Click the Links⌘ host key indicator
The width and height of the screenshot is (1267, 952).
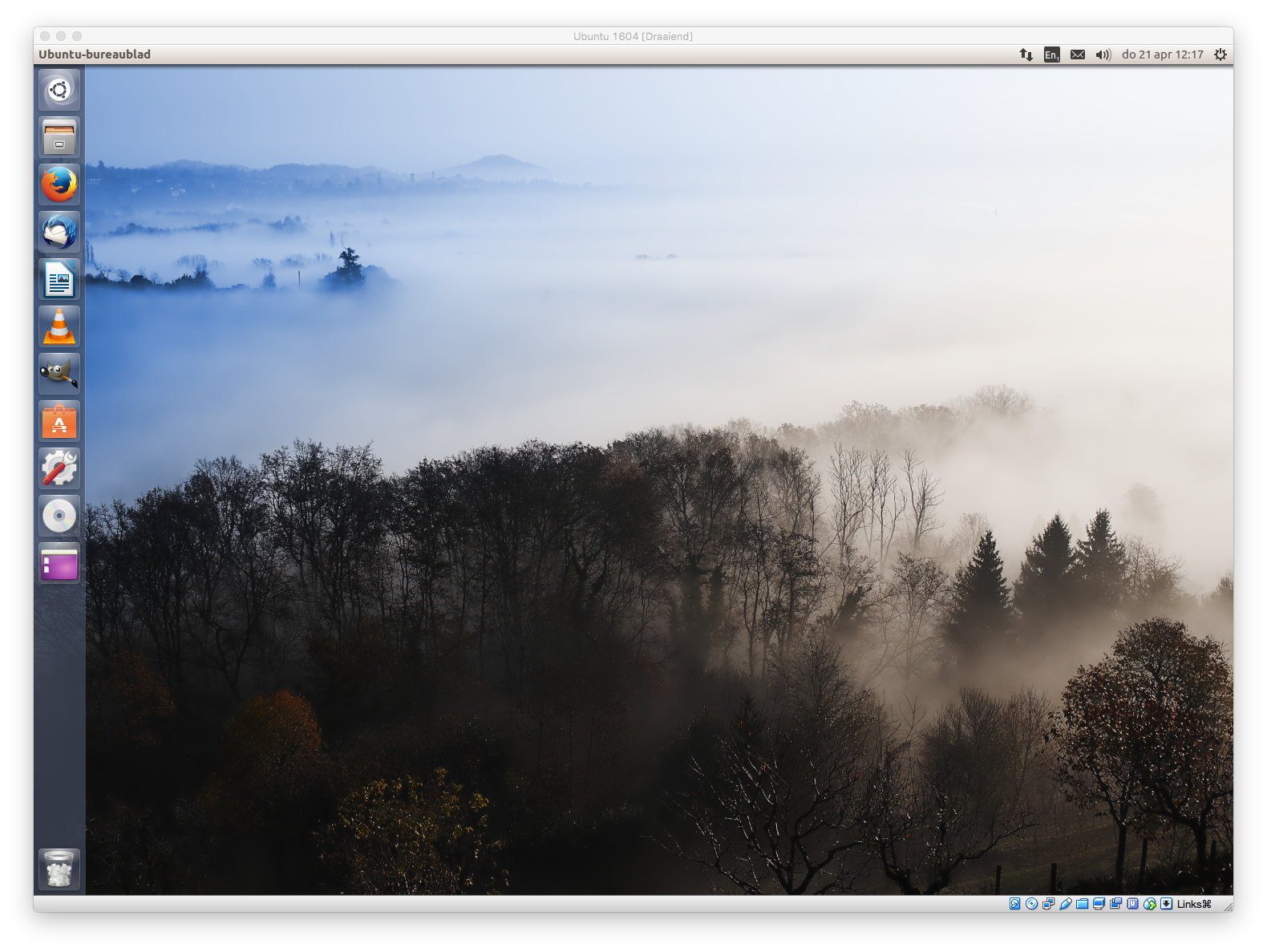click(x=1193, y=904)
